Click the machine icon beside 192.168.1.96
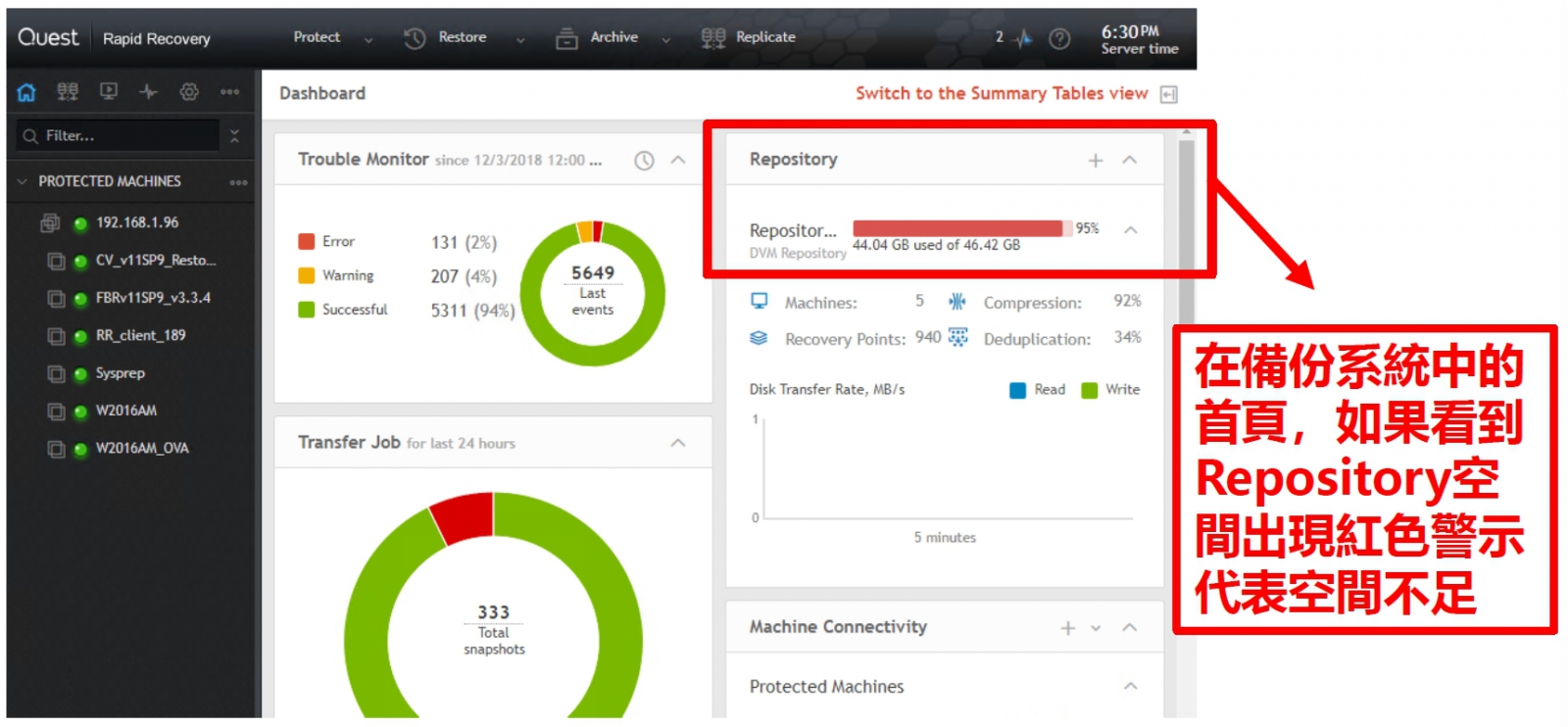Image resolution: width=1568 pixels, height=727 pixels. (50, 223)
